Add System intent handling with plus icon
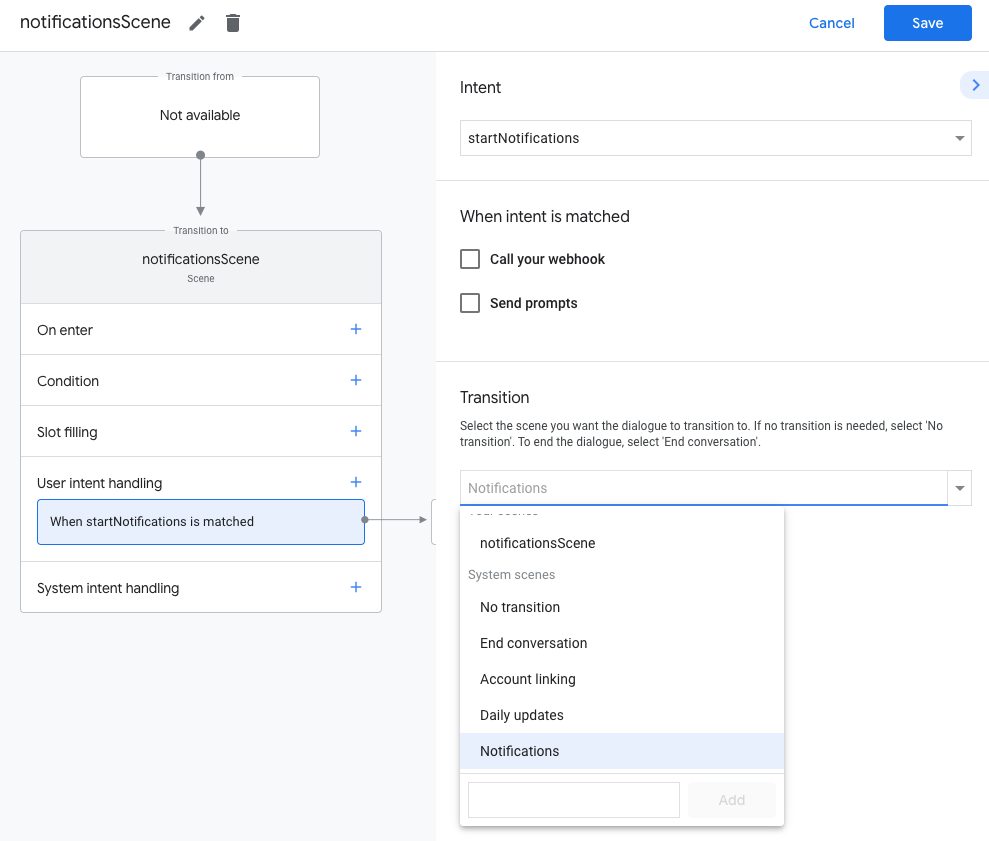The height and width of the screenshot is (841, 989). (355, 587)
